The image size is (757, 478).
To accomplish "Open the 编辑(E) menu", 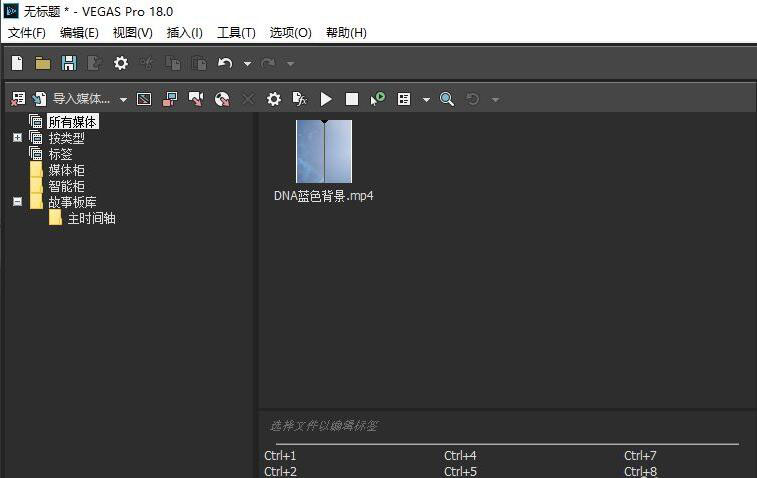I will coord(79,32).
